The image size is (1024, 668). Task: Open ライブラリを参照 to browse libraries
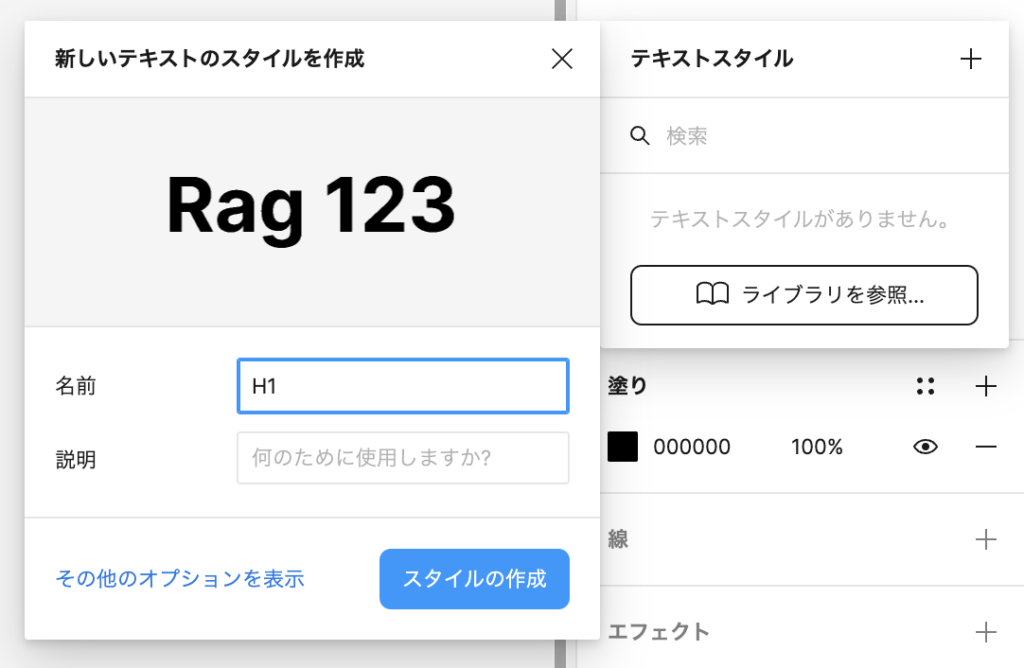pyautogui.click(x=804, y=295)
